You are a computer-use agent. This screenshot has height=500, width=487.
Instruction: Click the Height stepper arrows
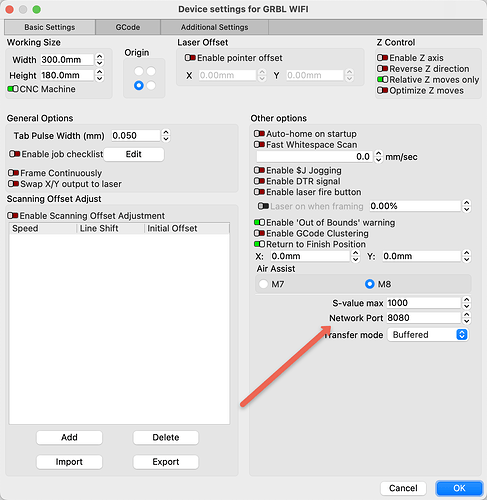tap(99, 75)
